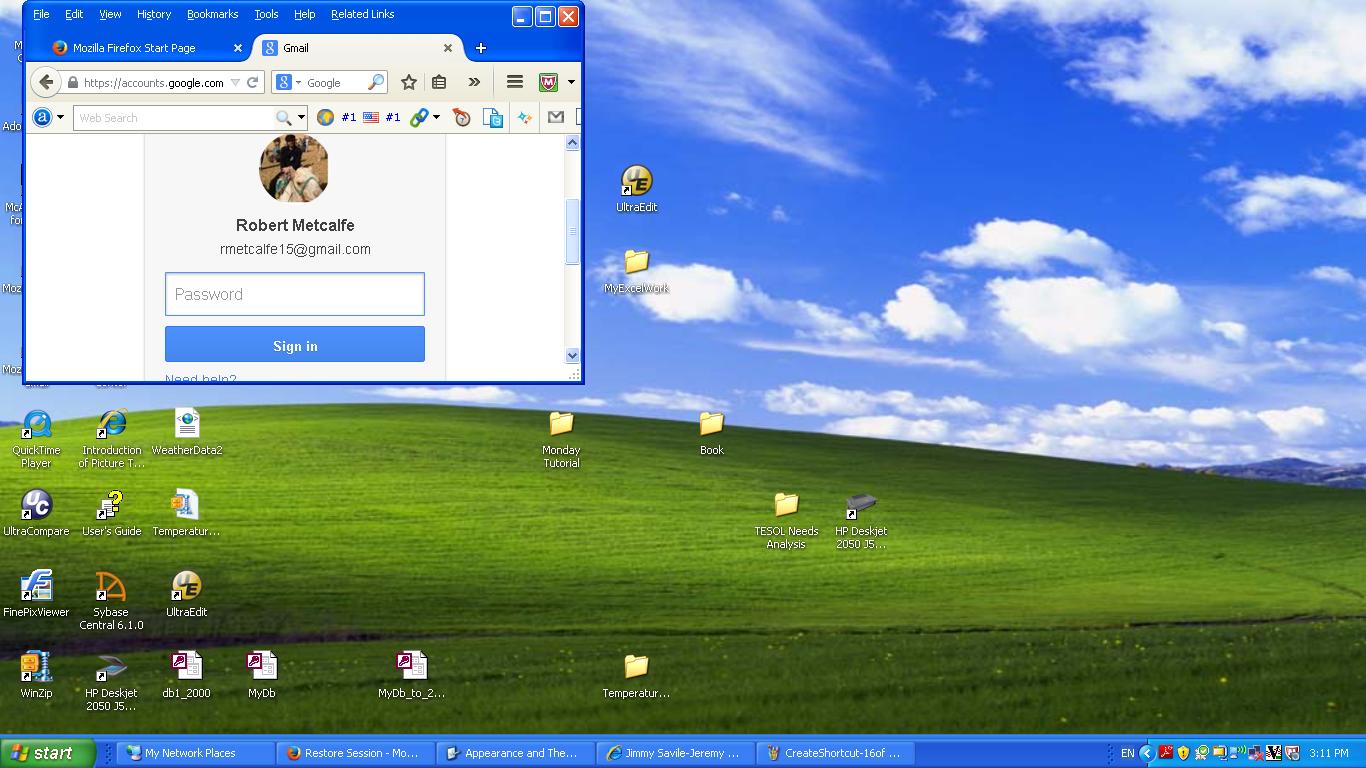The width and height of the screenshot is (1366, 768).
Task: Open the search engine selector dropdown
Action: (x=289, y=83)
